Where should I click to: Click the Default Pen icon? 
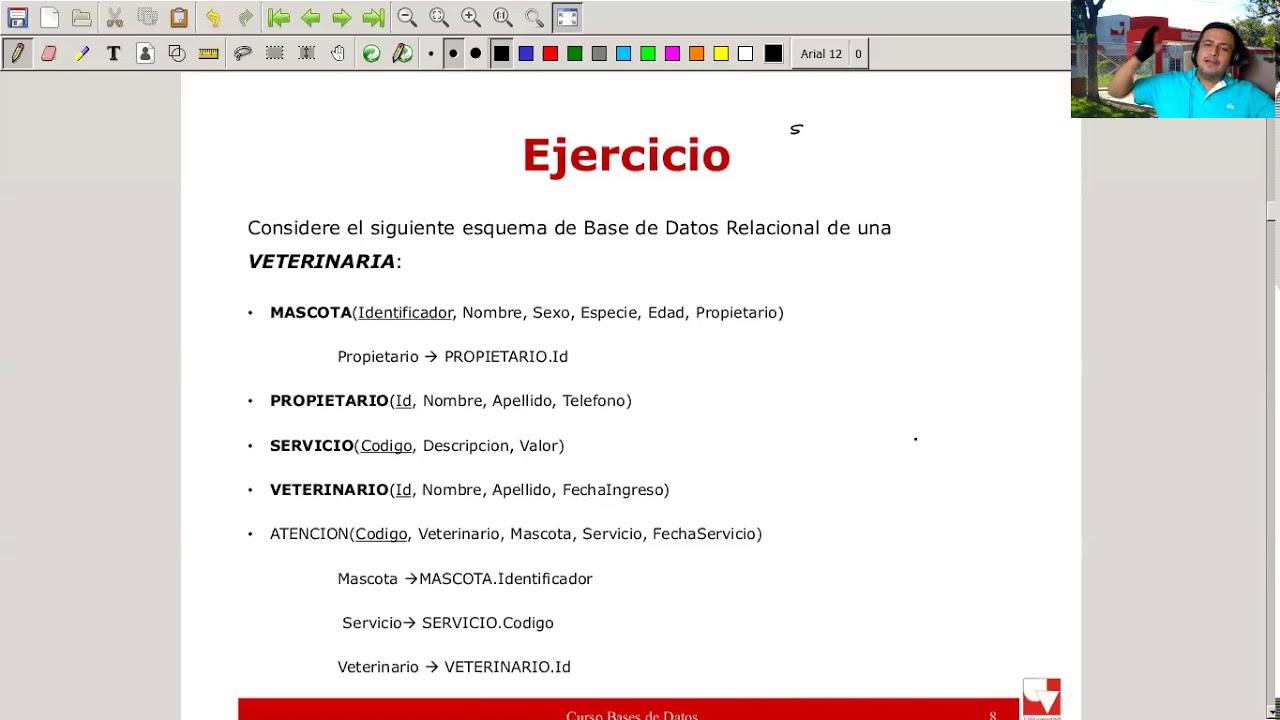pyautogui.click(x=403, y=54)
